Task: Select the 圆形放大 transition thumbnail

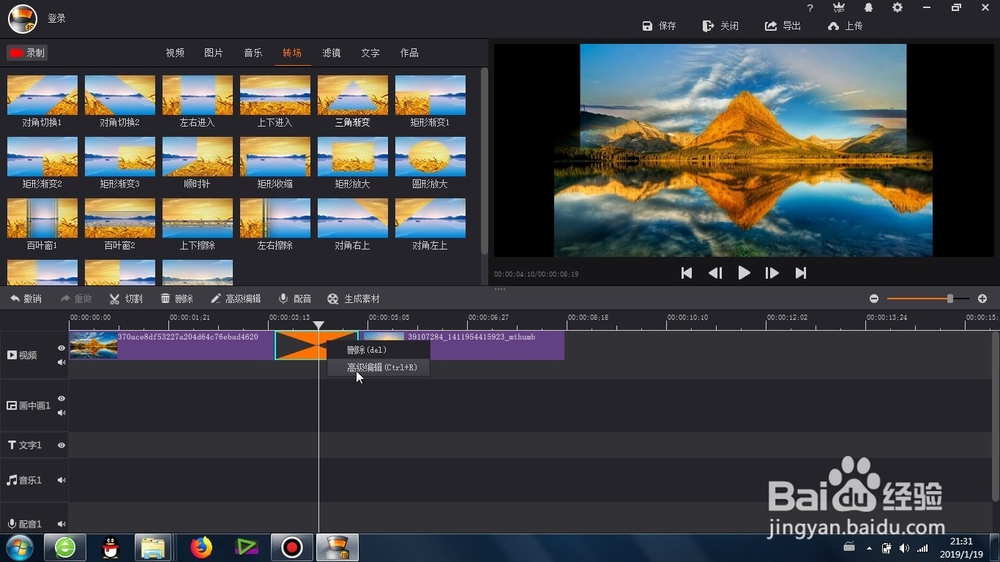Action: 430,156
